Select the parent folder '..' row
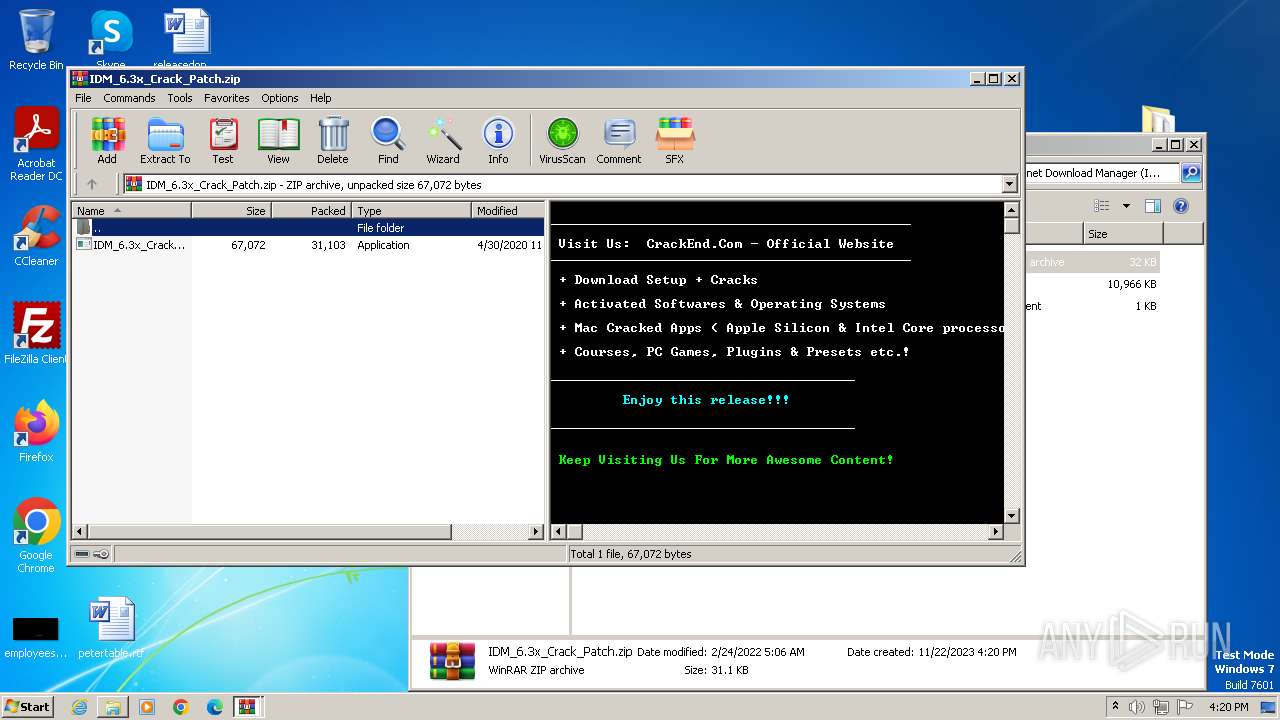The image size is (1280, 720). [x=308, y=228]
